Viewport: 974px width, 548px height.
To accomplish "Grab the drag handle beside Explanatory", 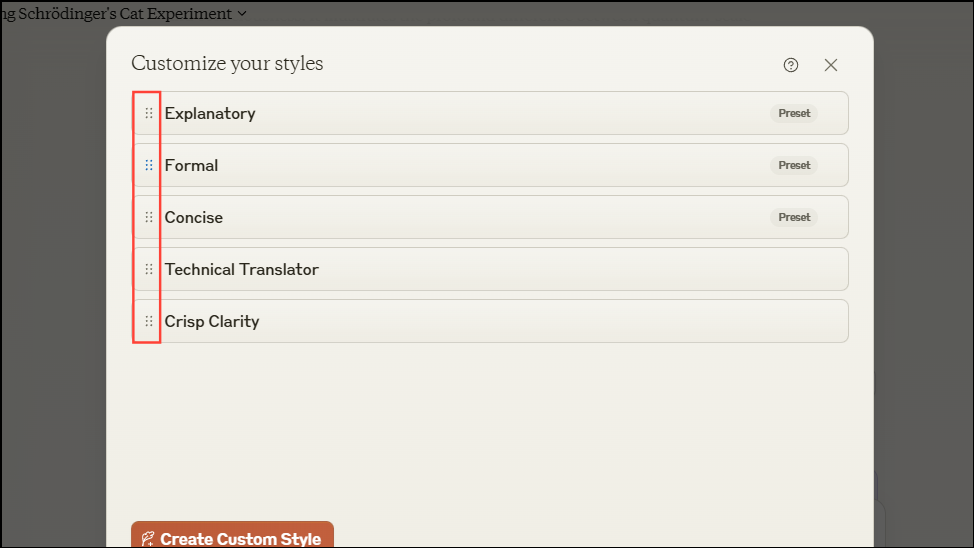I will [149, 113].
